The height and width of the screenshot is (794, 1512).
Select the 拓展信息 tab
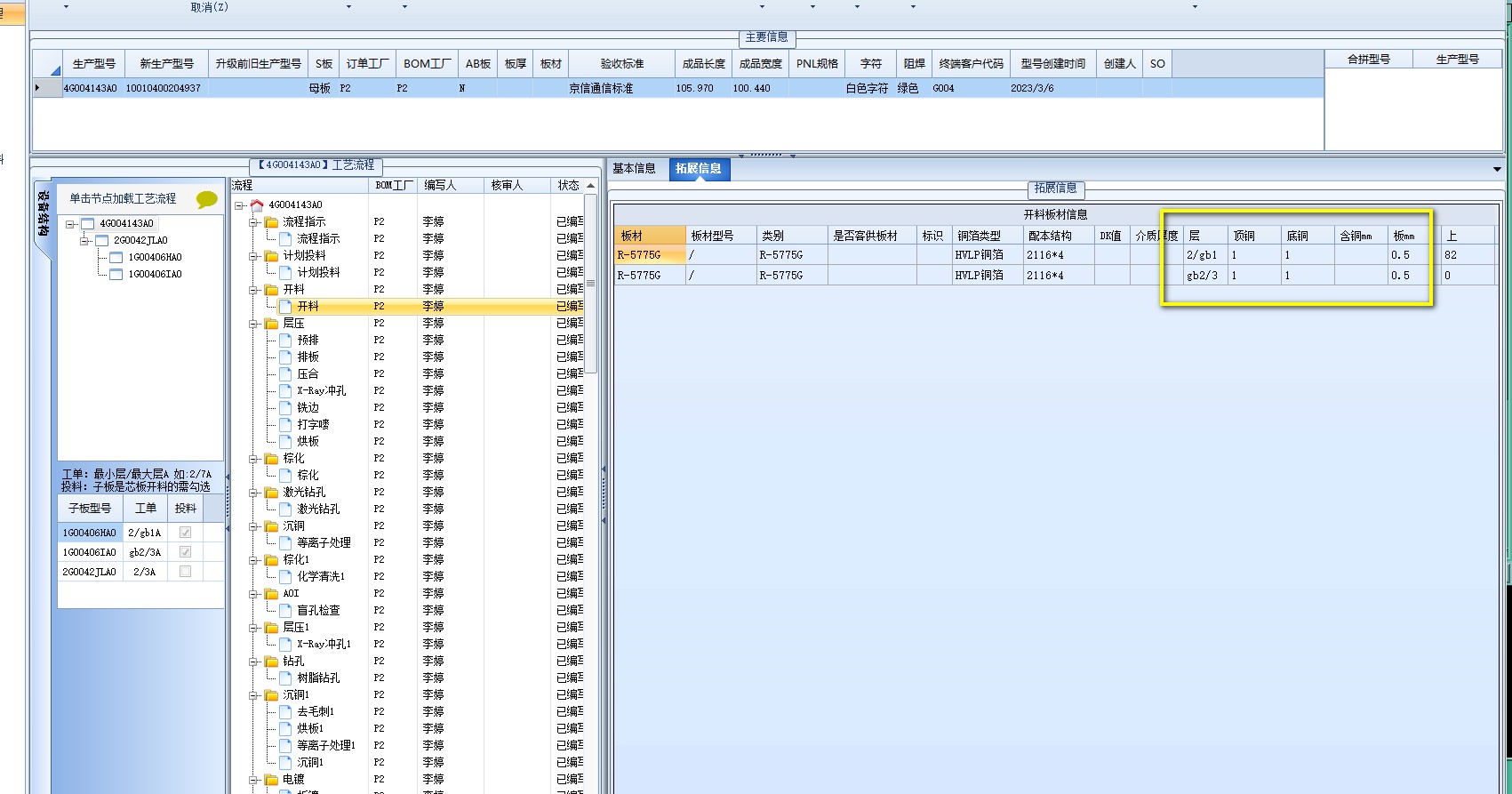pos(699,168)
